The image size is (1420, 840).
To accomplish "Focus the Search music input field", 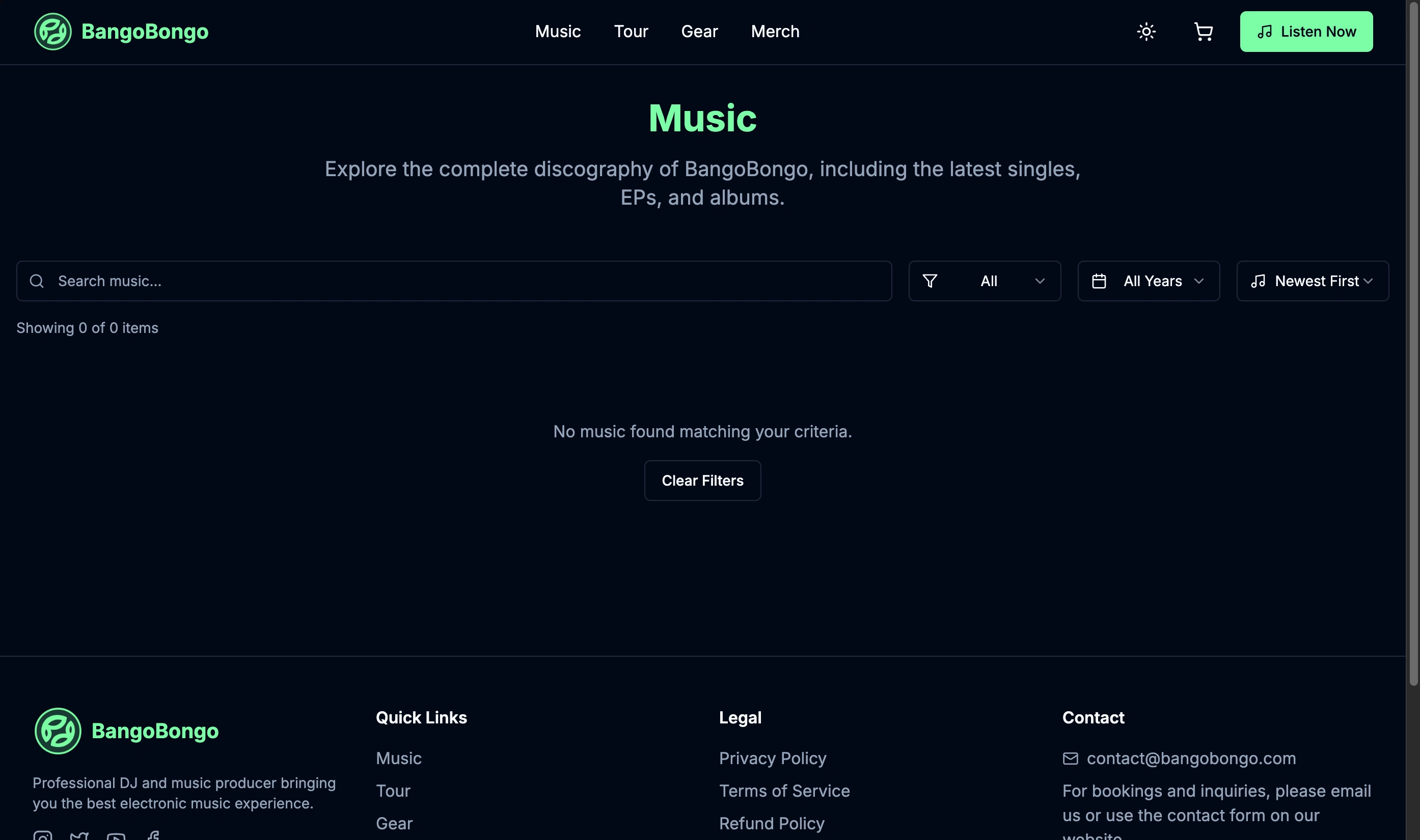I will pos(465,282).
